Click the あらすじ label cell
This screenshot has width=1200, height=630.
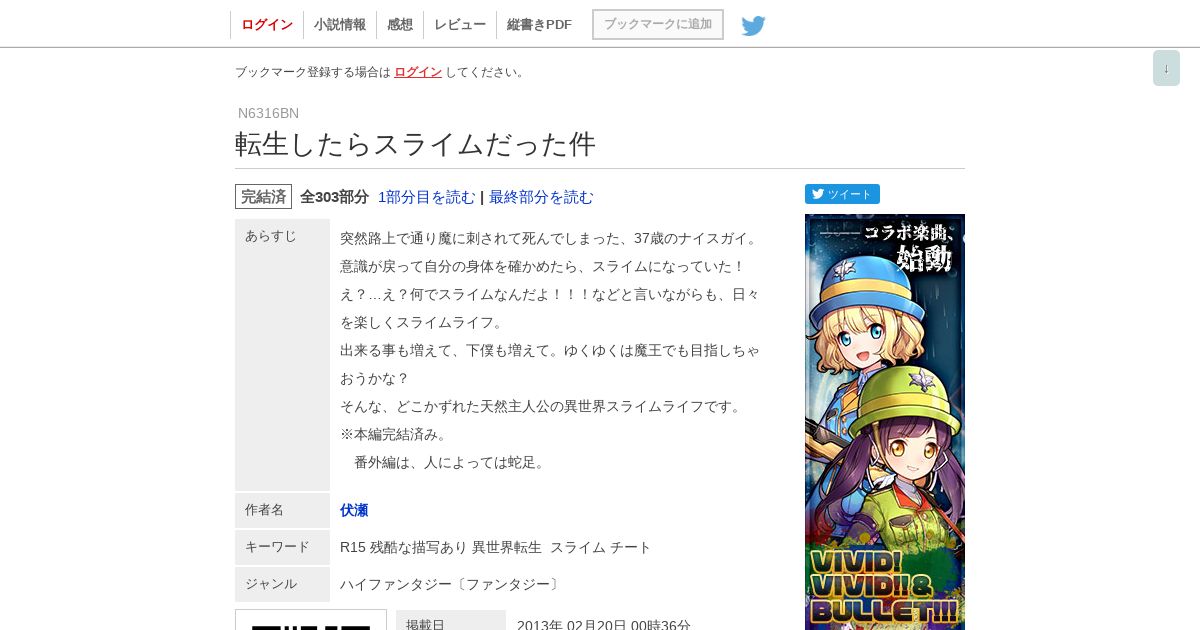pyautogui.click(x=282, y=355)
